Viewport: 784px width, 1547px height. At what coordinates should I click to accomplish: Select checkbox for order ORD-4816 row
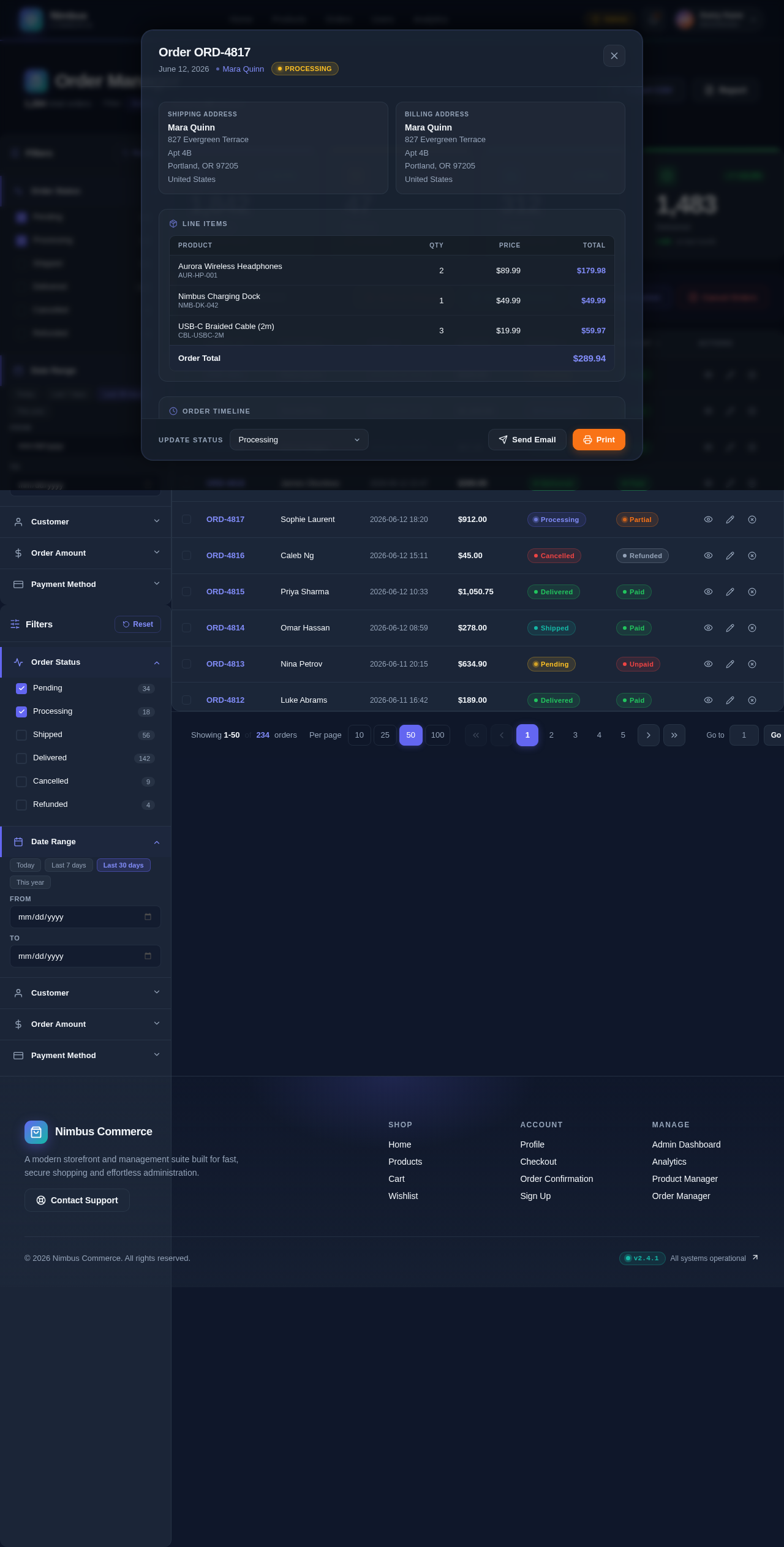point(187,556)
